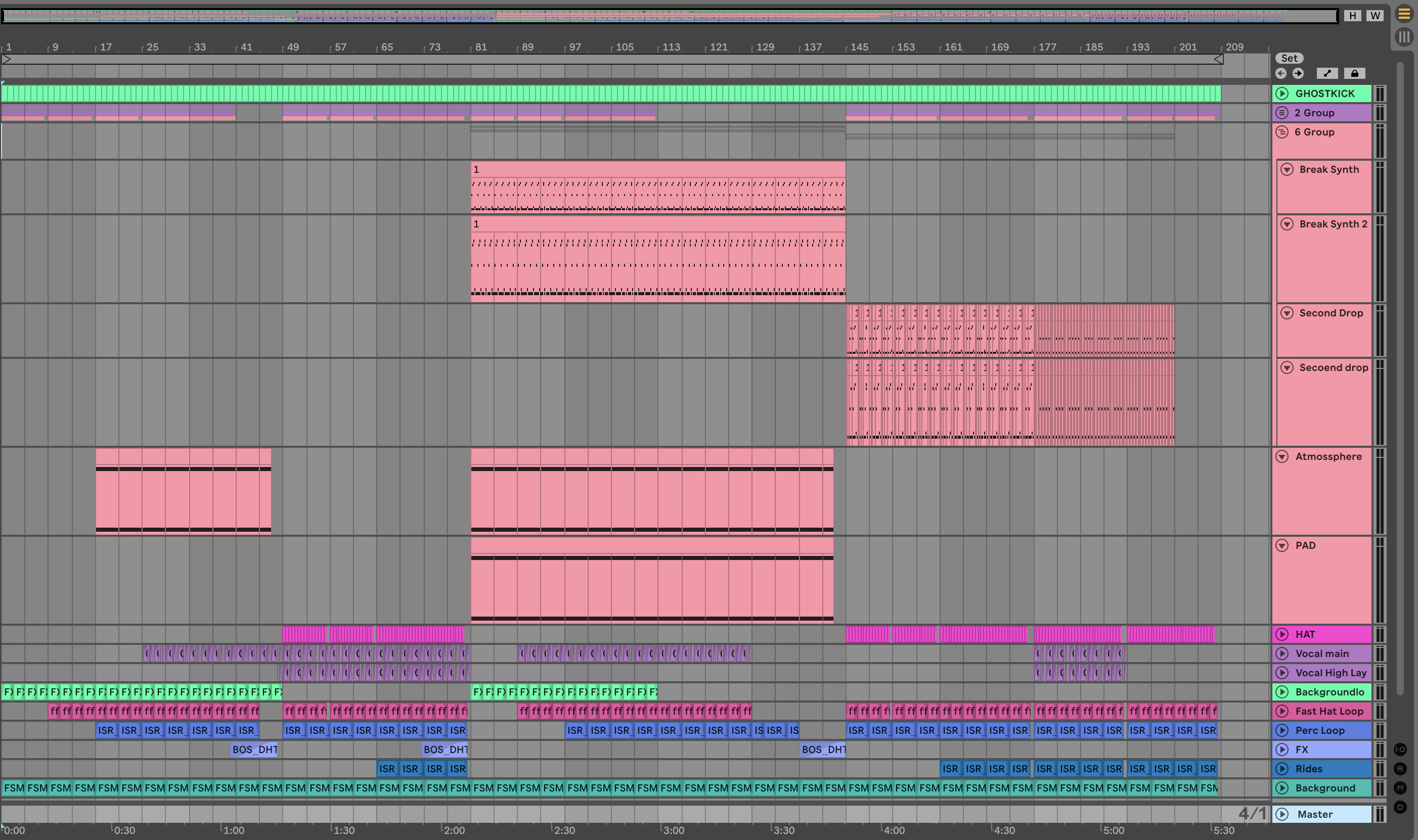Toggle the R returns section button

[1400, 769]
